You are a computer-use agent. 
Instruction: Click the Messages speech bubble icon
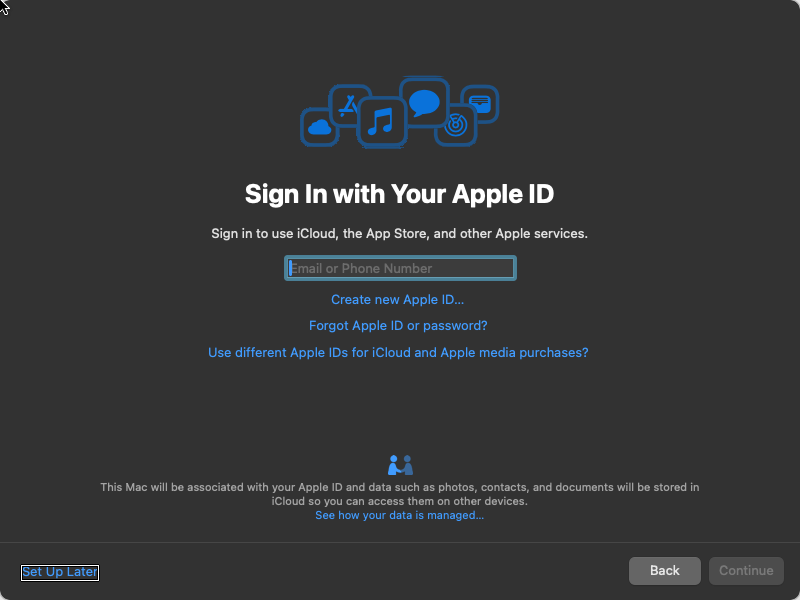pos(424,102)
